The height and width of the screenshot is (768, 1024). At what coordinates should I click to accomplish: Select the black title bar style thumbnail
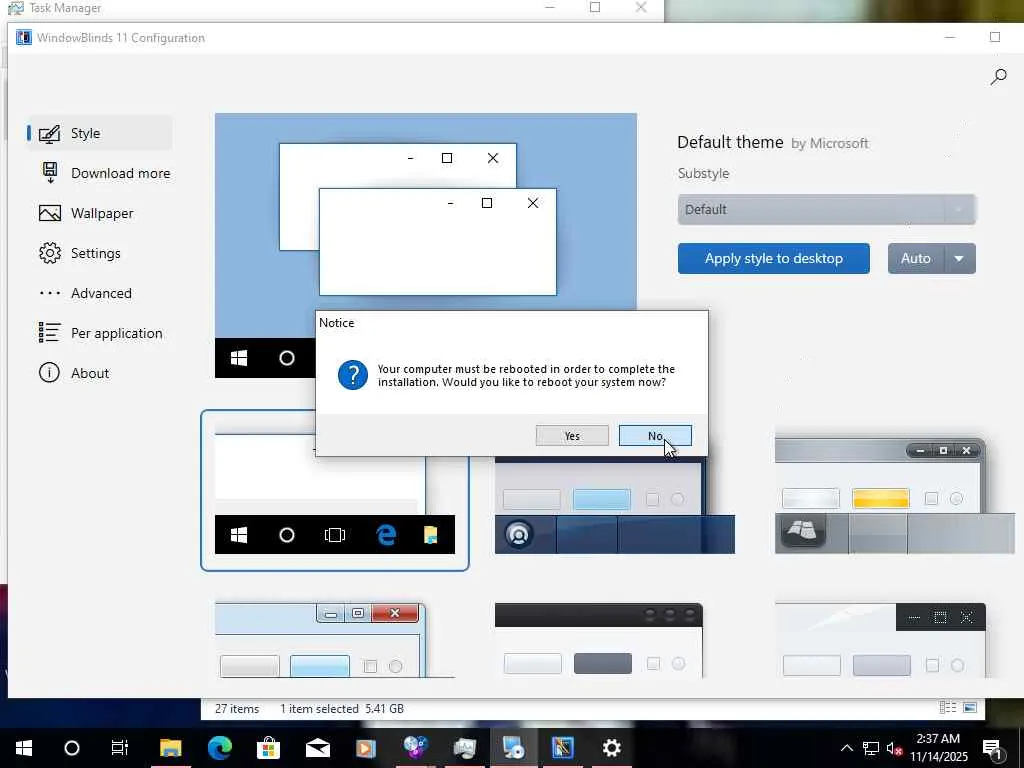pyautogui.click(x=599, y=640)
